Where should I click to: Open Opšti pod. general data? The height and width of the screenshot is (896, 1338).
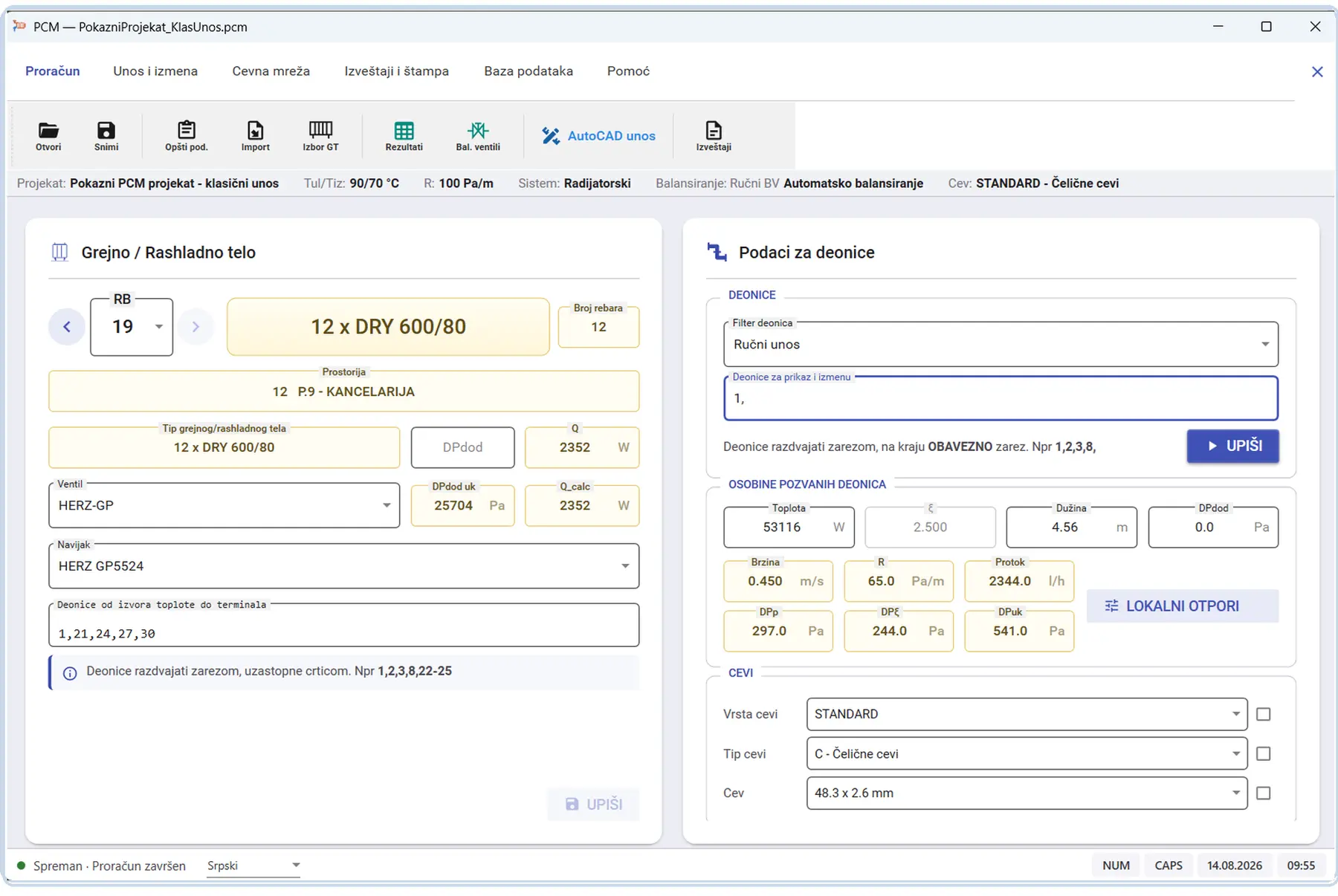187,136
